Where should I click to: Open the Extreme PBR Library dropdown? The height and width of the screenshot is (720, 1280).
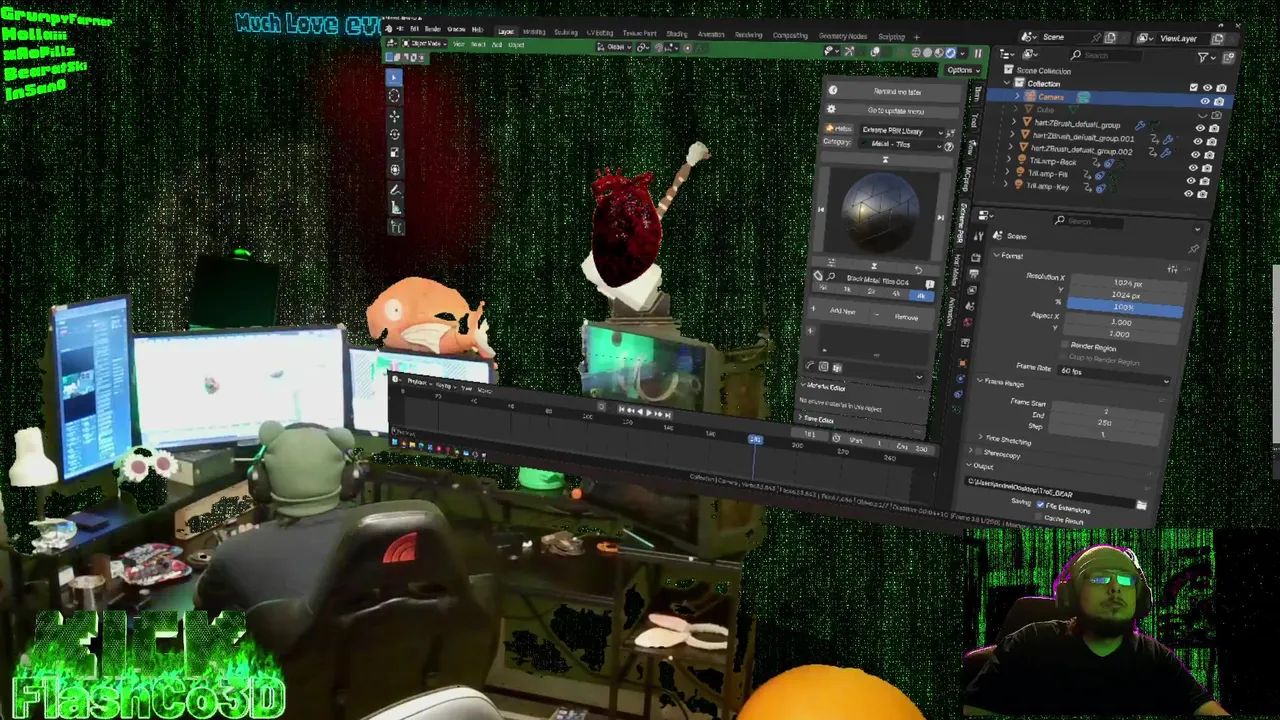(900, 131)
